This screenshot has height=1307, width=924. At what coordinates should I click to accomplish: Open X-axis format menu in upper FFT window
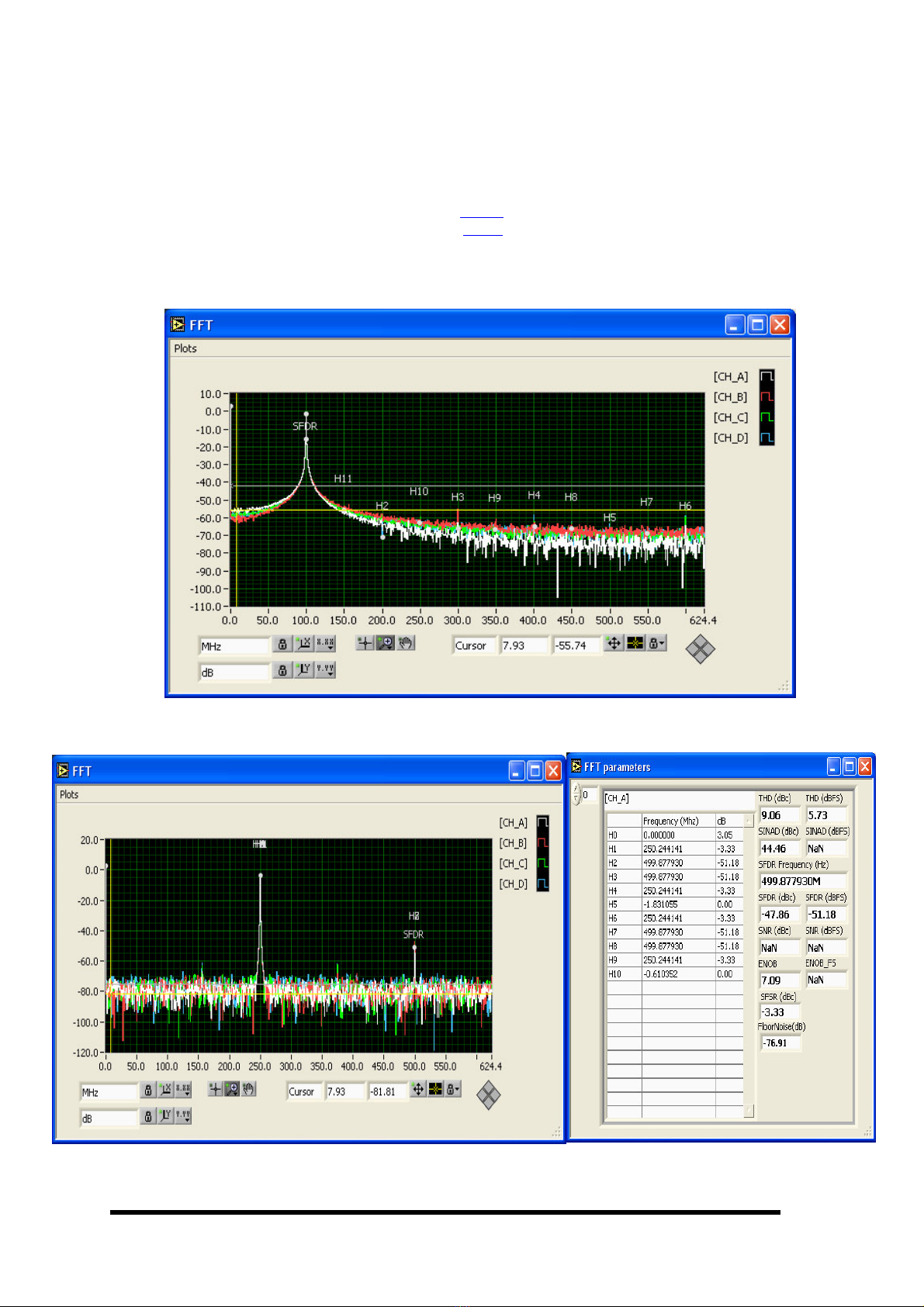326,645
